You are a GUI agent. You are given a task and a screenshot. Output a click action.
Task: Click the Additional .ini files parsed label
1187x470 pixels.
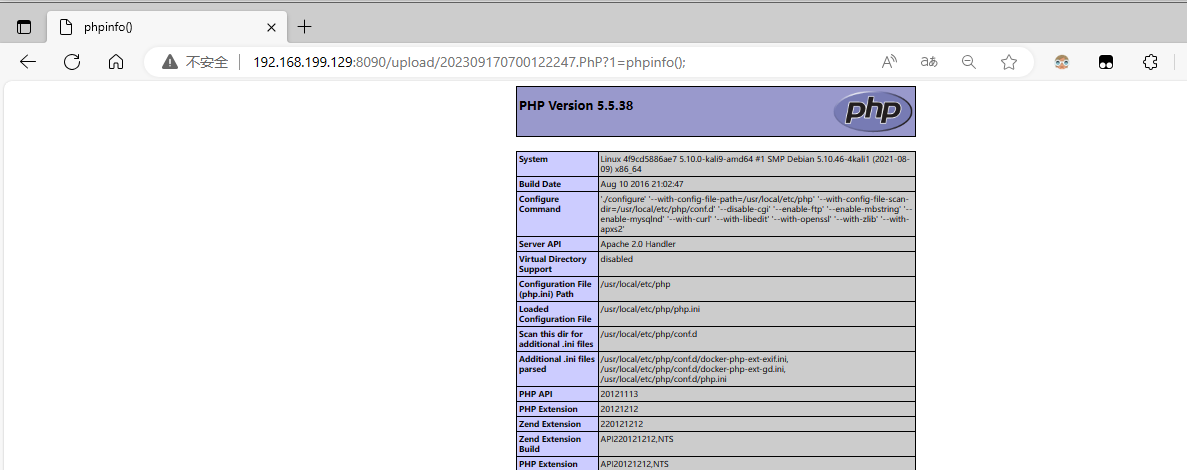click(x=557, y=369)
